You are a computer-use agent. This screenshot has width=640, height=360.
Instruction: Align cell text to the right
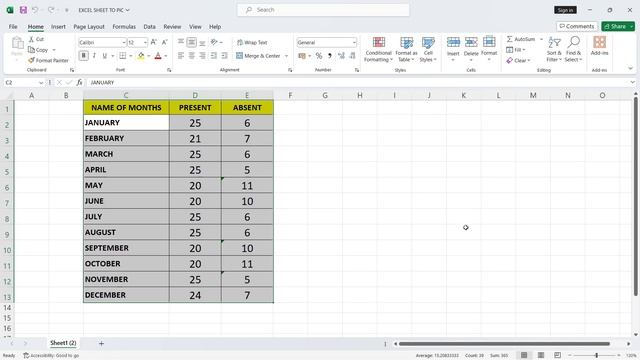coord(202,56)
